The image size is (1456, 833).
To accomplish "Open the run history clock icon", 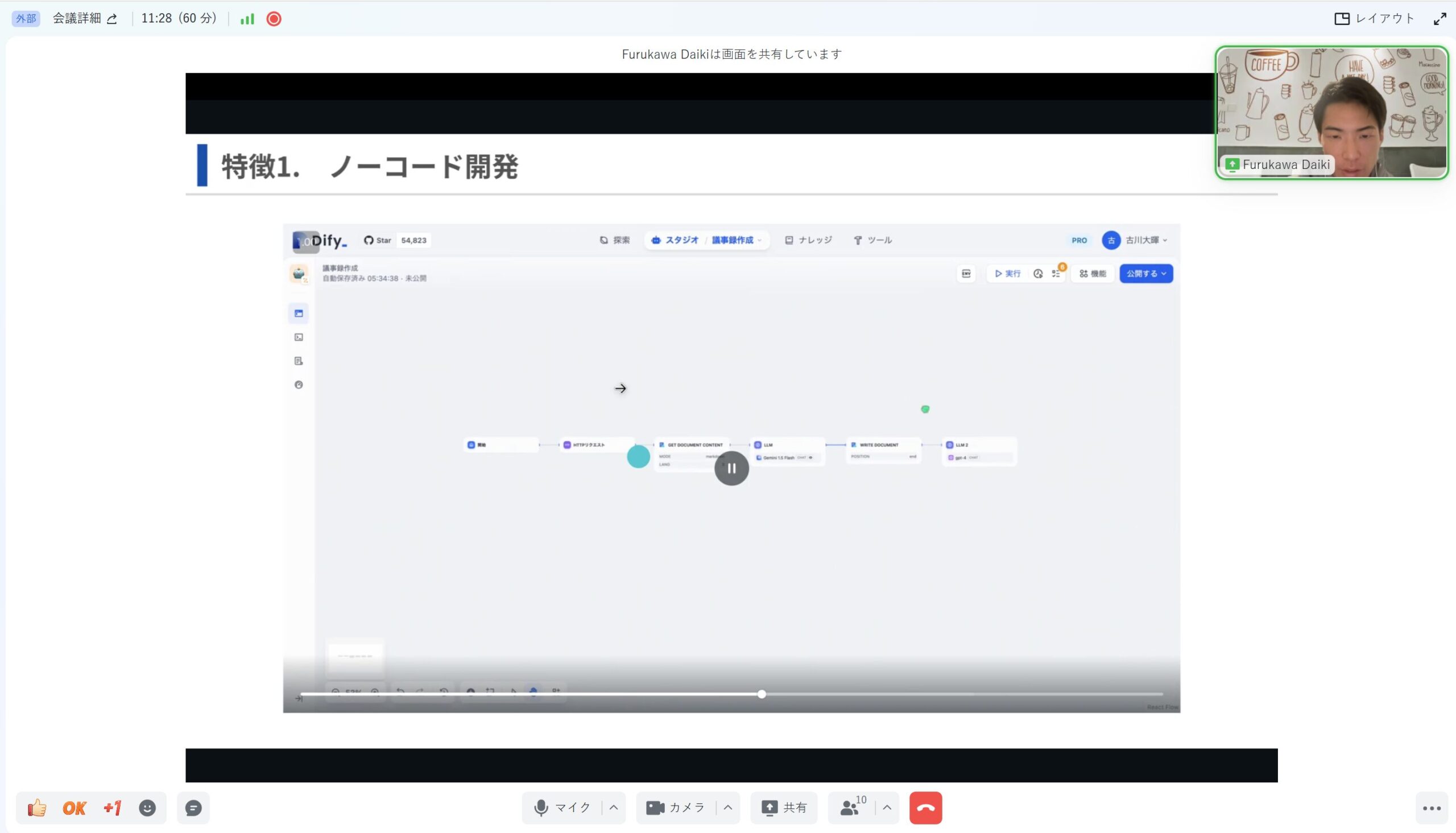I will pyautogui.click(x=1038, y=274).
